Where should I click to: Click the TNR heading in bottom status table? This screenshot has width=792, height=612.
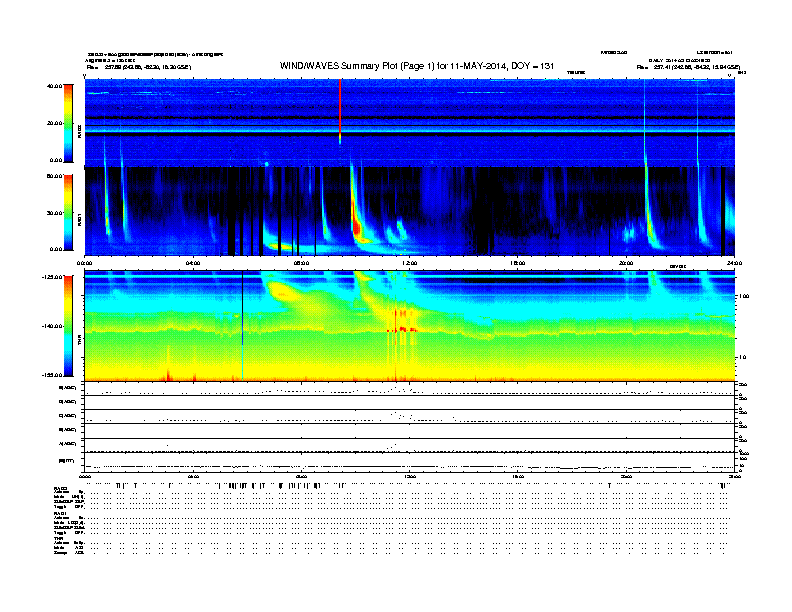58,538
